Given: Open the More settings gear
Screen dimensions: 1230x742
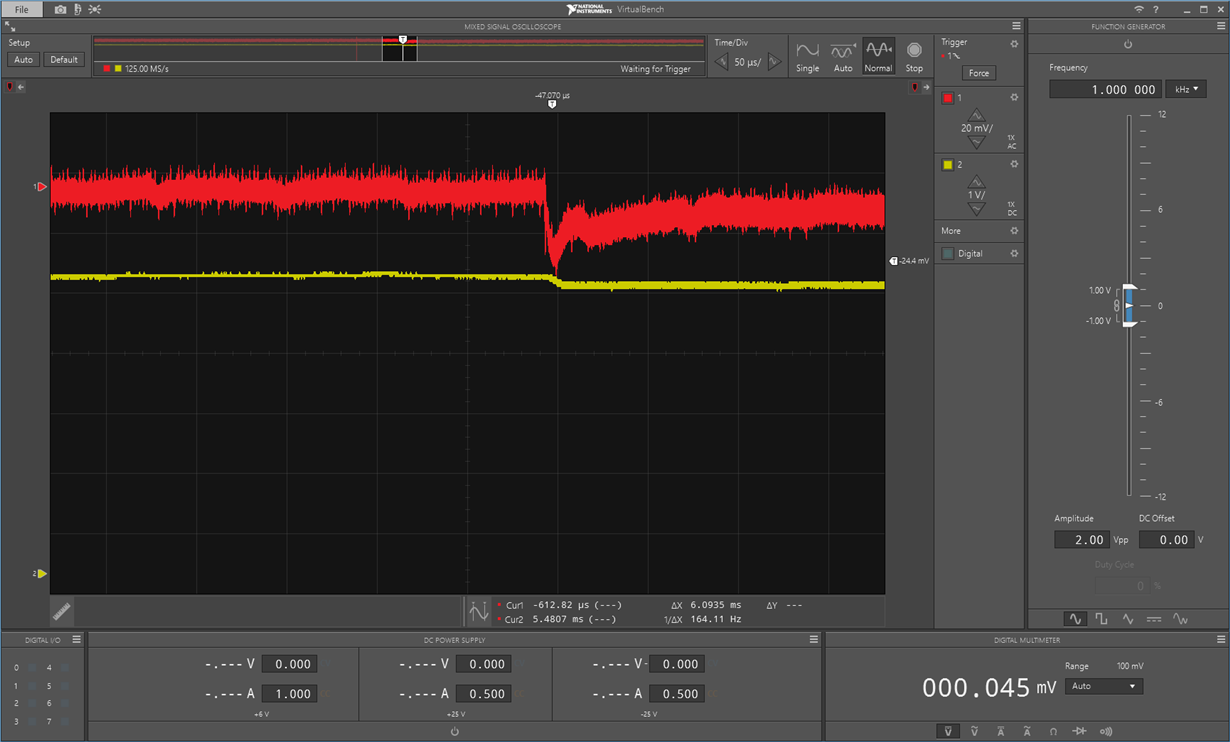Looking at the screenshot, I should tap(1014, 231).
